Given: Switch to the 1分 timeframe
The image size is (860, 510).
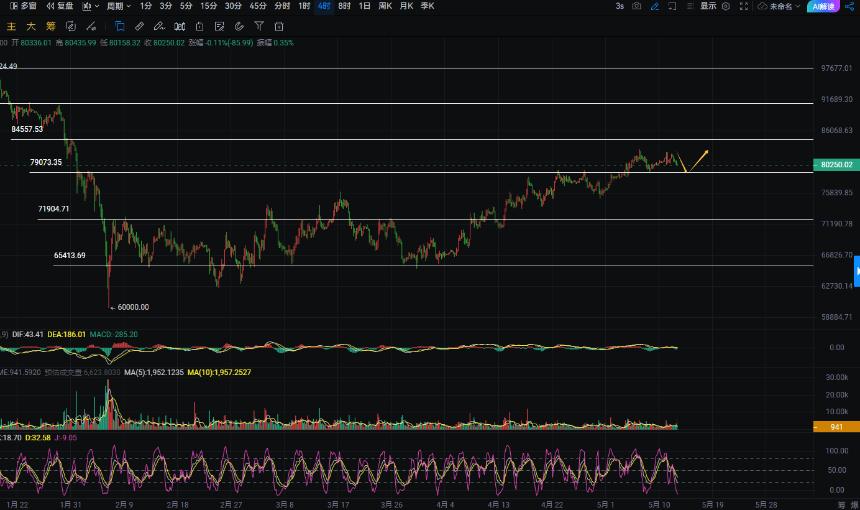Looking at the screenshot, I should (145, 6).
